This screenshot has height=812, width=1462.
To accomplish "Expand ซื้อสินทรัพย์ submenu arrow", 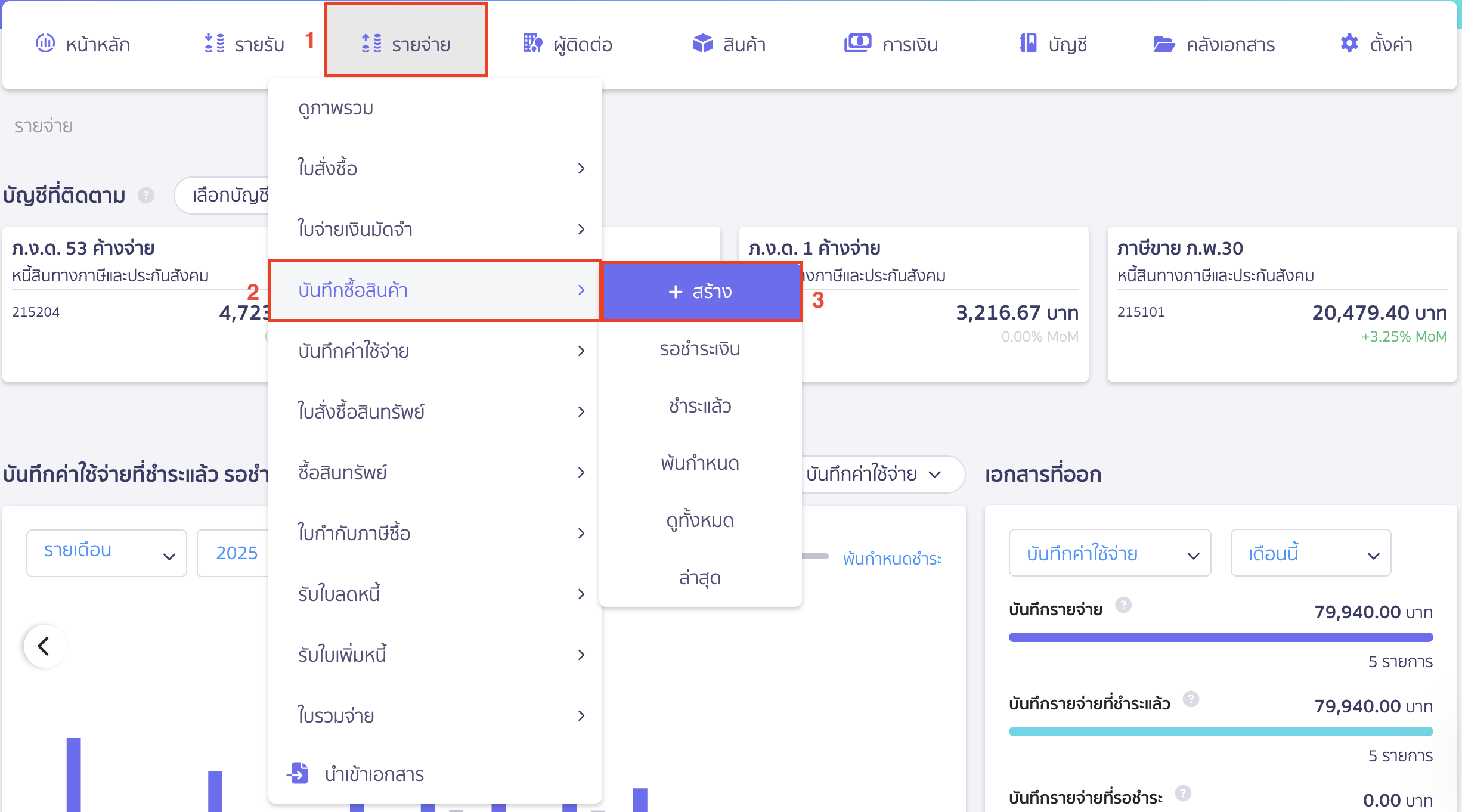I will [x=581, y=473].
